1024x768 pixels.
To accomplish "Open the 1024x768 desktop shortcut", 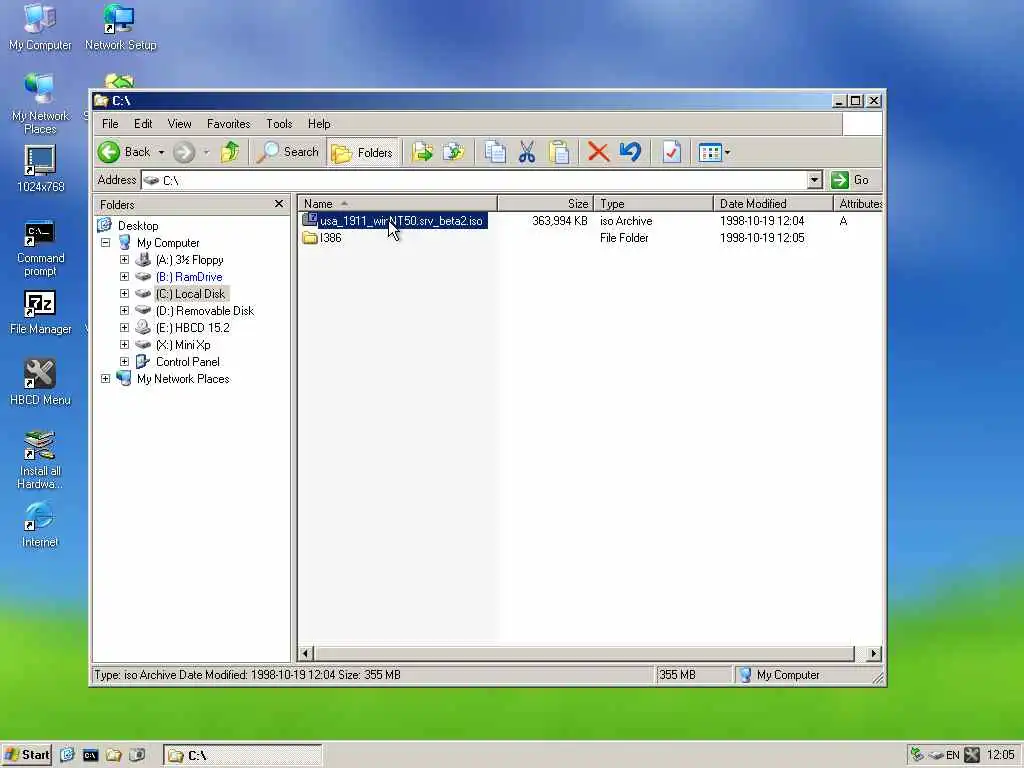I will [x=40, y=168].
